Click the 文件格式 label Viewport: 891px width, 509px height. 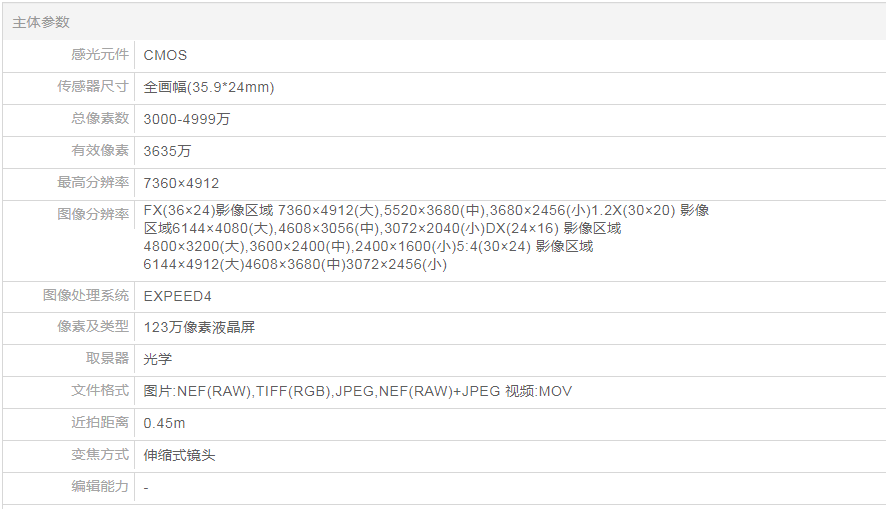[100, 391]
